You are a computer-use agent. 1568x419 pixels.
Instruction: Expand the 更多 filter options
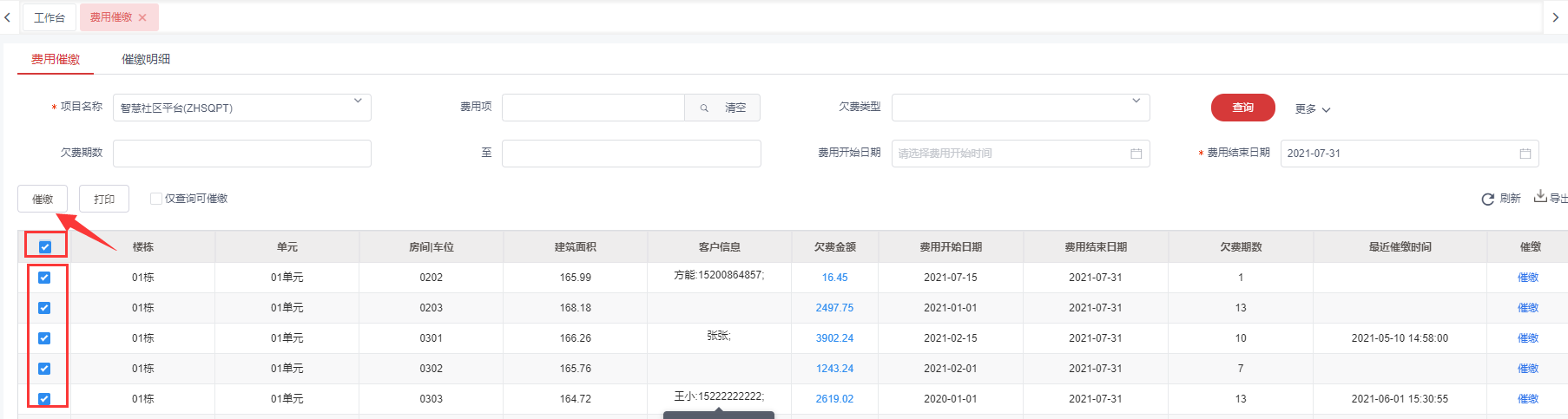click(x=1312, y=108)
